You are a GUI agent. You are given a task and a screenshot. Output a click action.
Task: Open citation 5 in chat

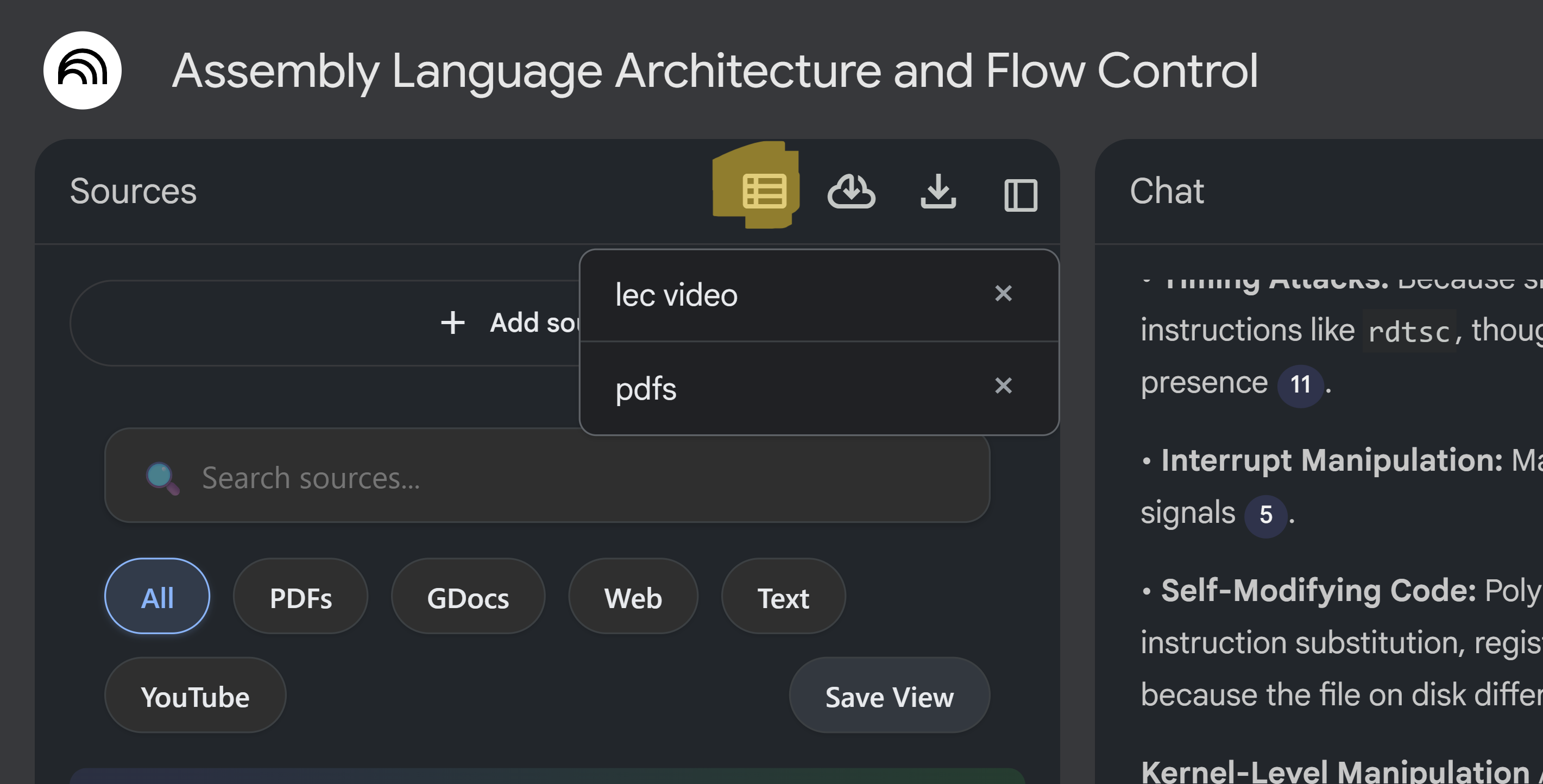(x=1265, y=516)
